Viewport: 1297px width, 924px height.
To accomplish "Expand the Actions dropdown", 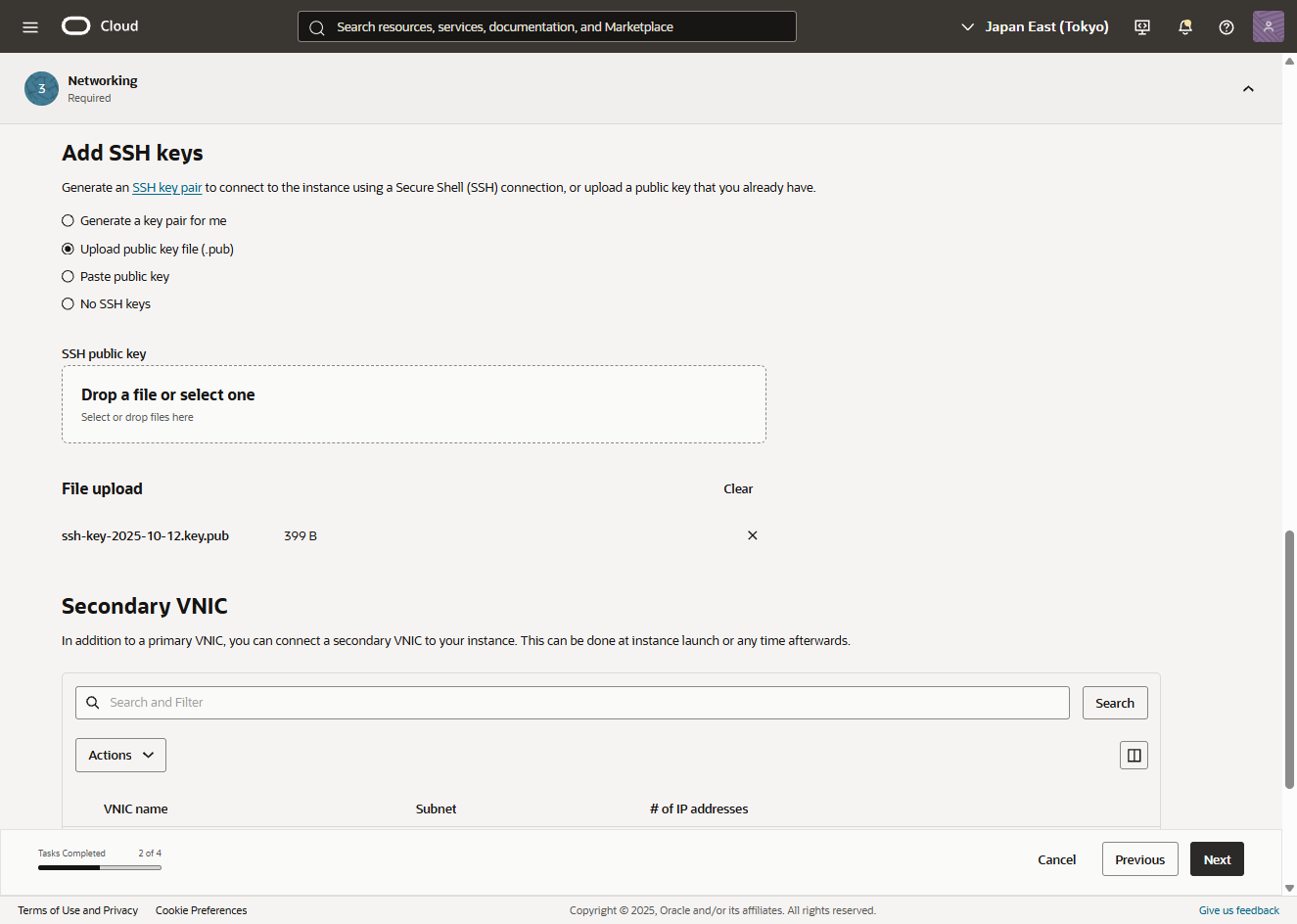I will click(x=120, y=755).
